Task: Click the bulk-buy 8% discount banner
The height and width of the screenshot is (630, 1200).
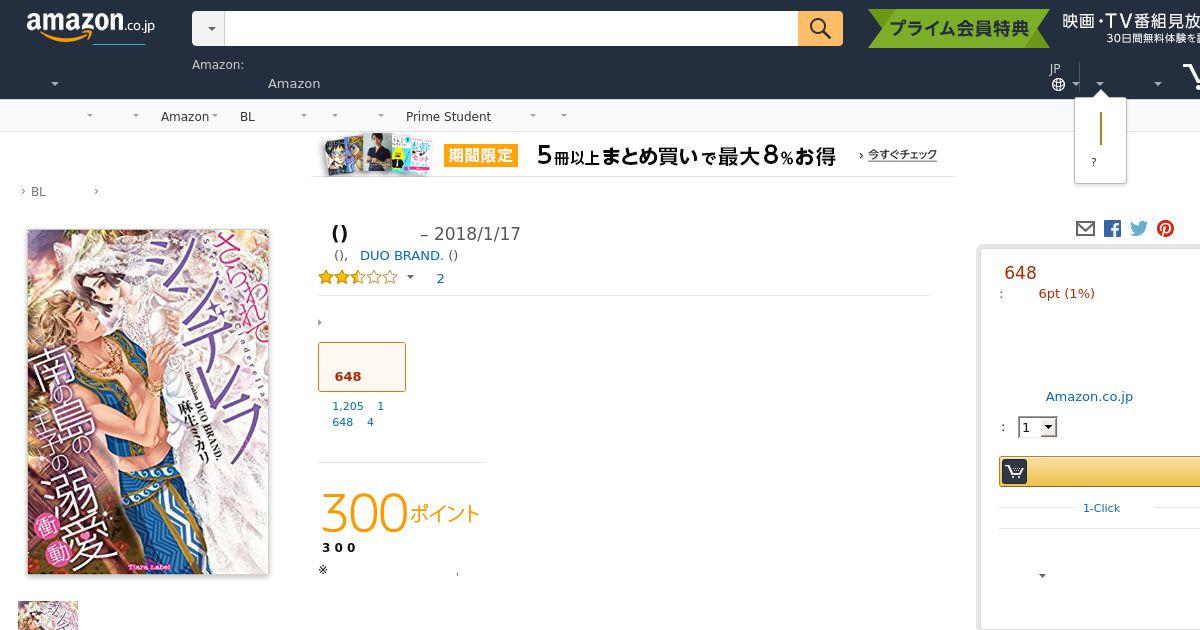Action: [x=635, y=155]
